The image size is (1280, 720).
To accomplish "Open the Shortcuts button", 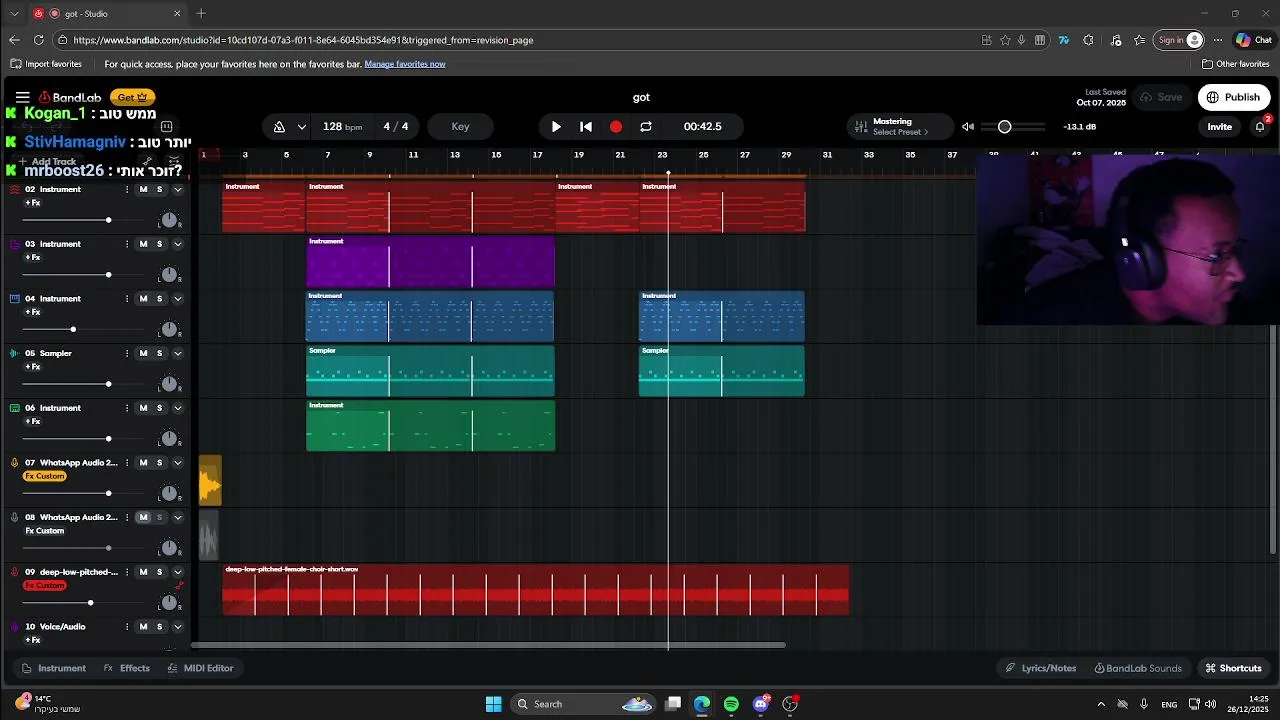I will (1233, 668).
